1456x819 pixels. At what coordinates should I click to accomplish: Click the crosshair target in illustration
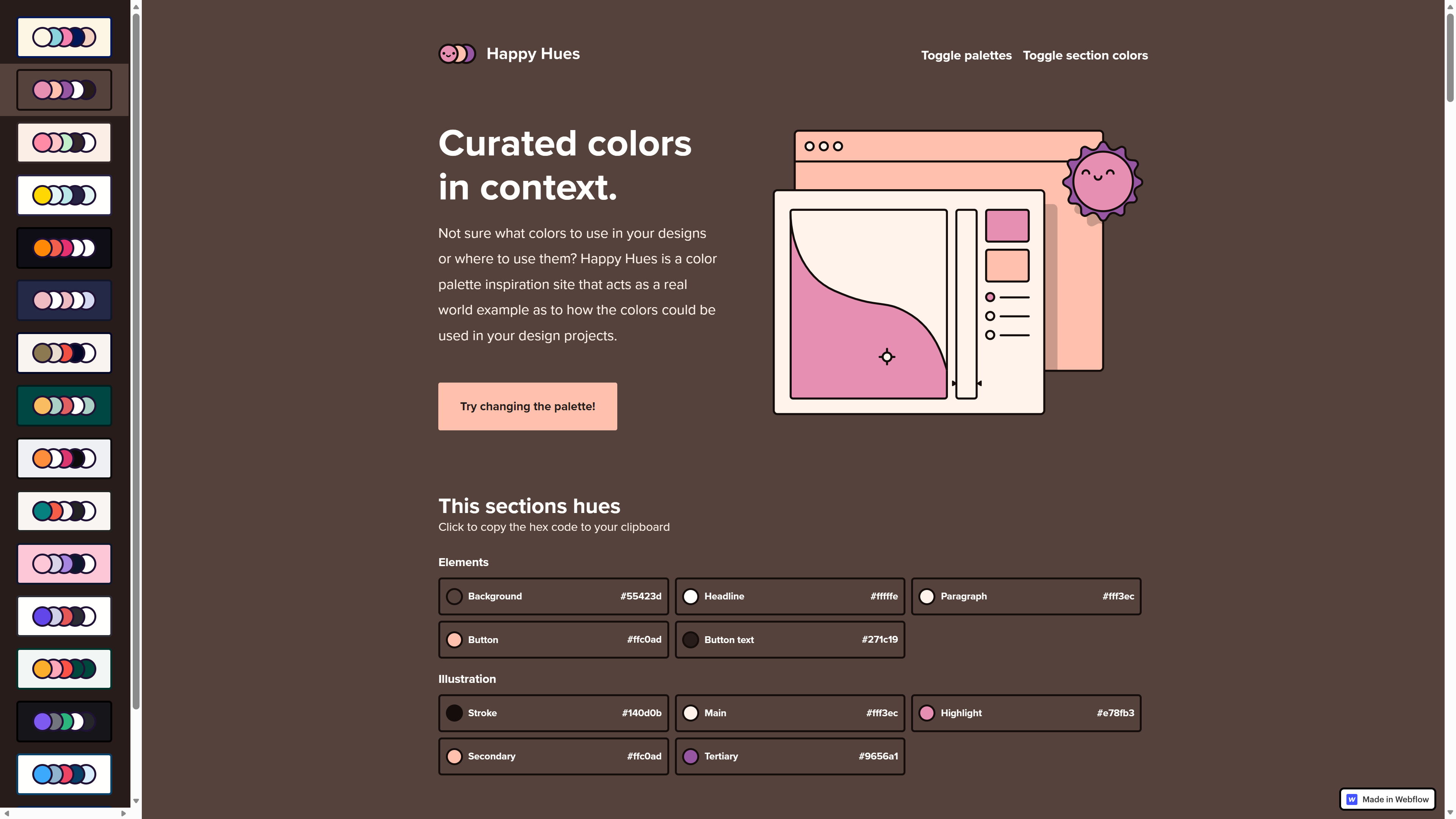point(886,357)
